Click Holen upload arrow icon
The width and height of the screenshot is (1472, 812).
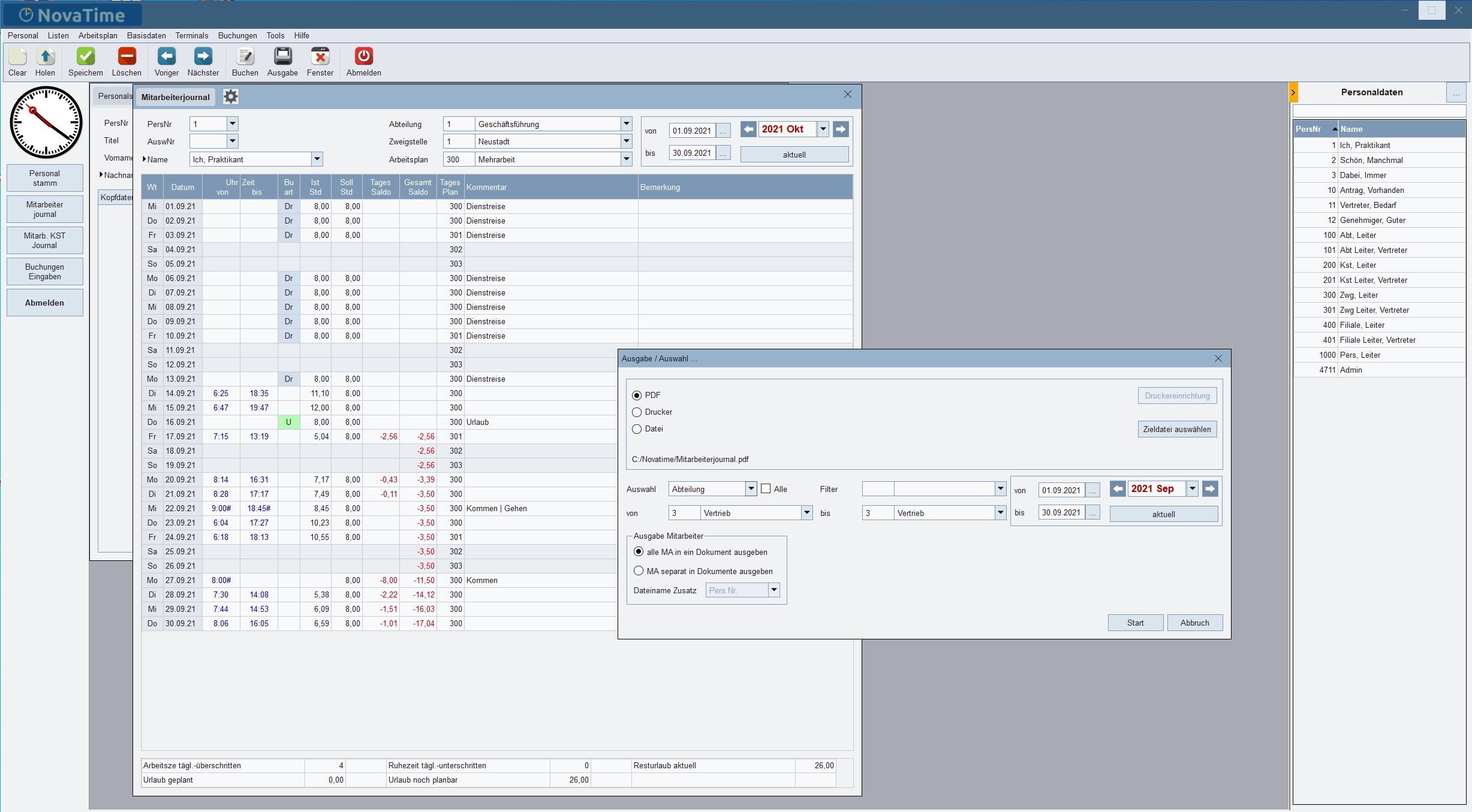pos(45,57)
